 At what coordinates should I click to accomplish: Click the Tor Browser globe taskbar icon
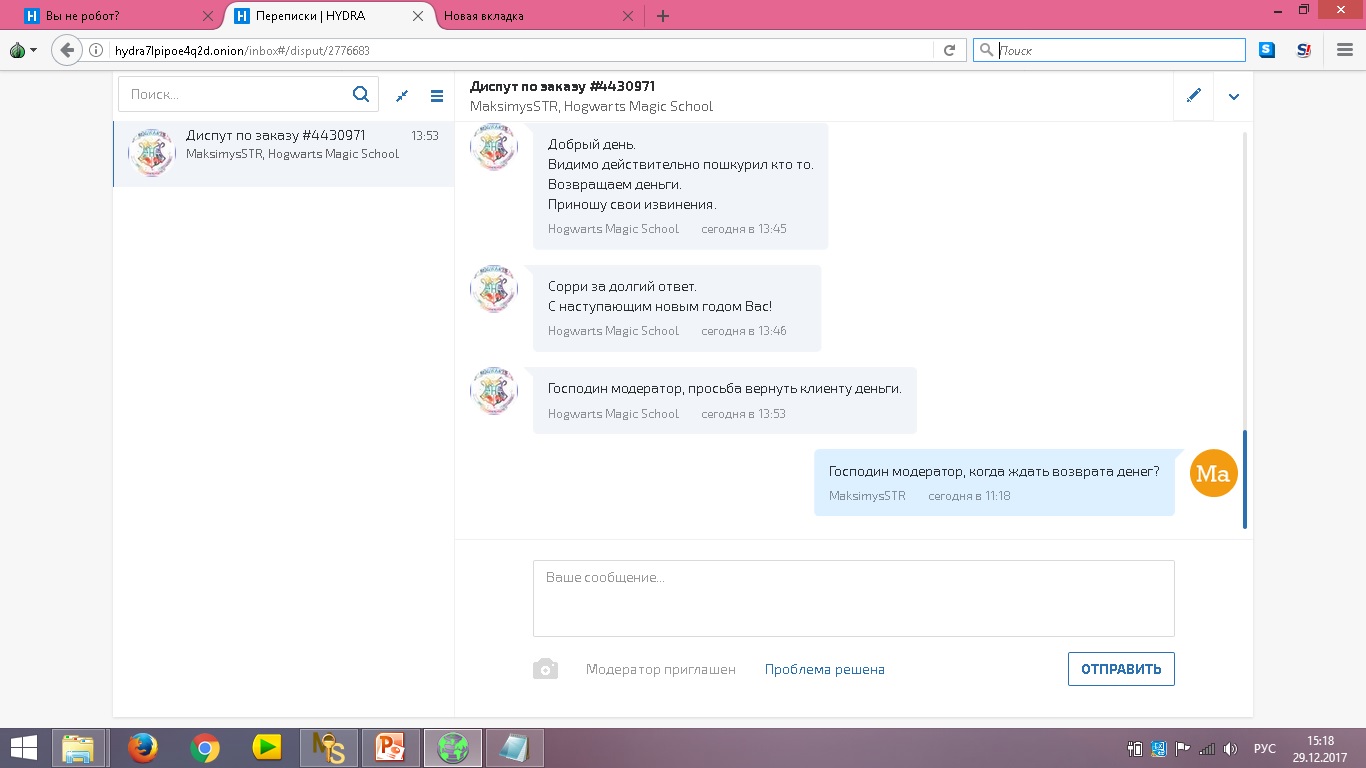(453, 748)
